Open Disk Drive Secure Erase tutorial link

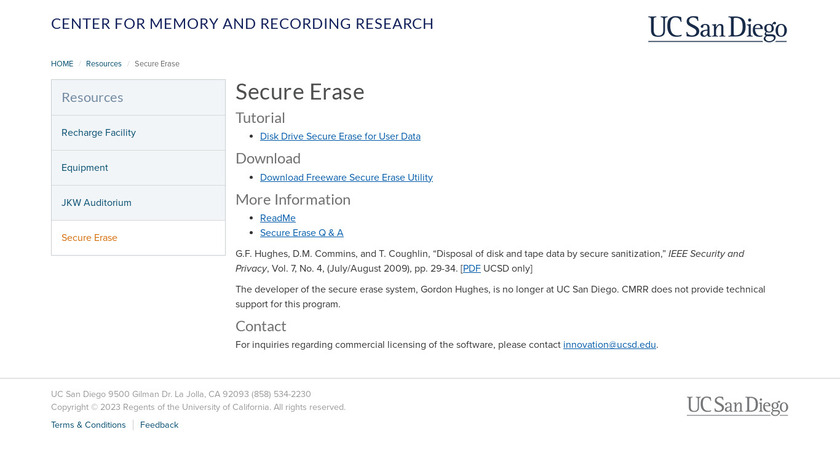coord(340,136)
